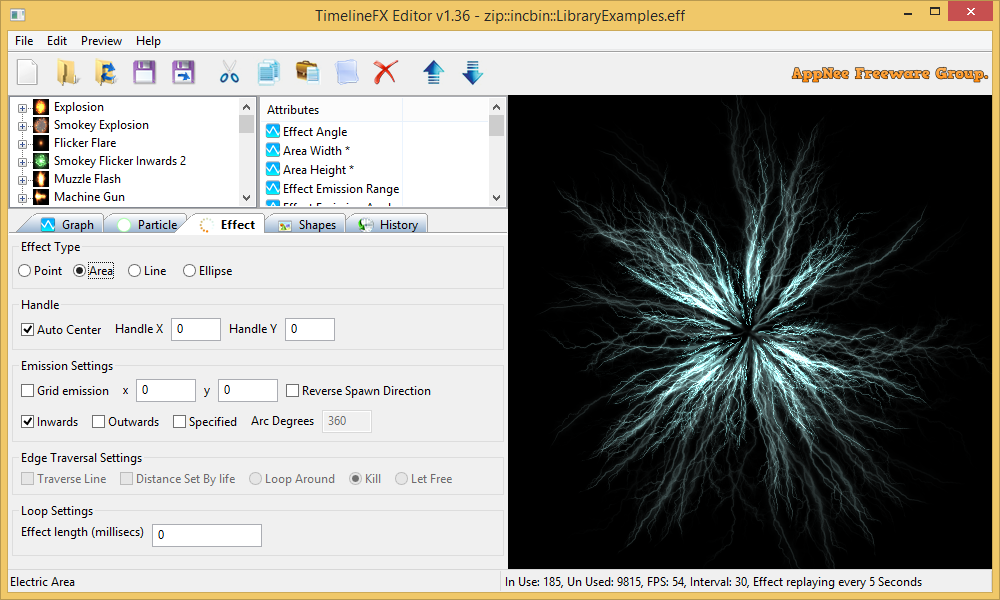The height and width of the screenshot is (600, 1000).
Task: Click the grid emission x field
Action: [x=166, y=390]
